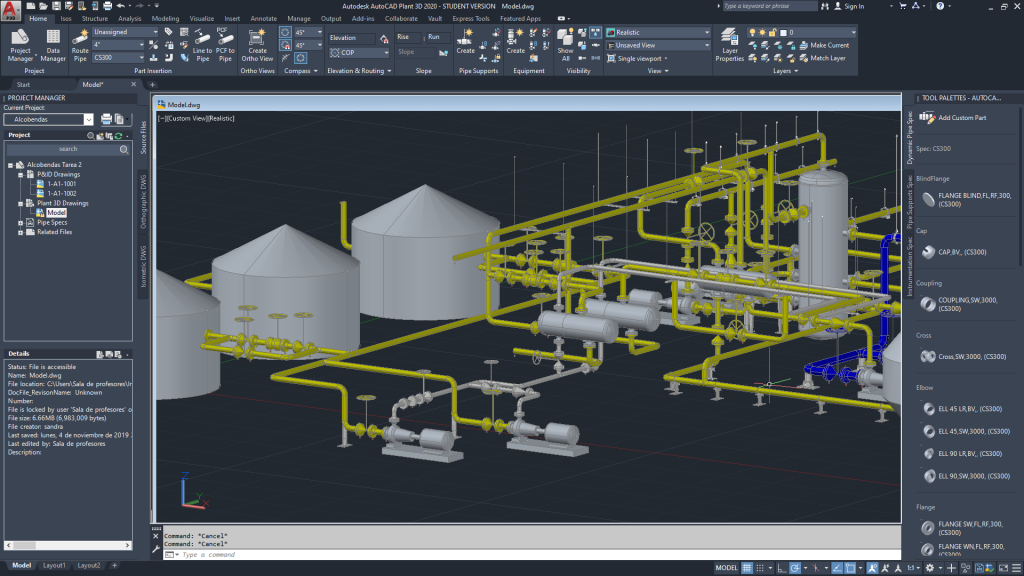Open the Isos ribbon tab
Viewport: 1024px width, 576px height.
click(65, 18)
